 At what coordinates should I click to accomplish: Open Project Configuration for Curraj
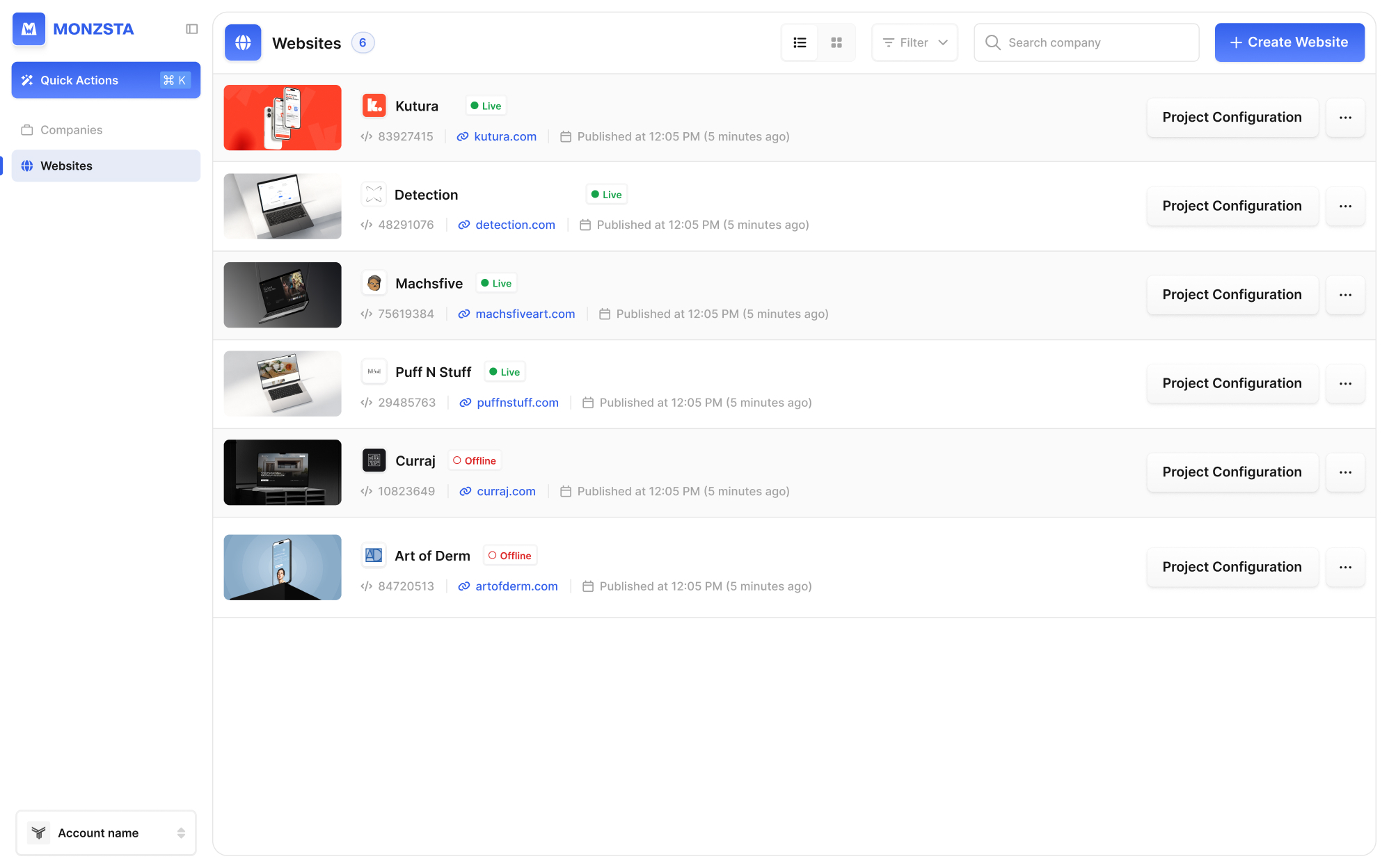pos(1232,472)
